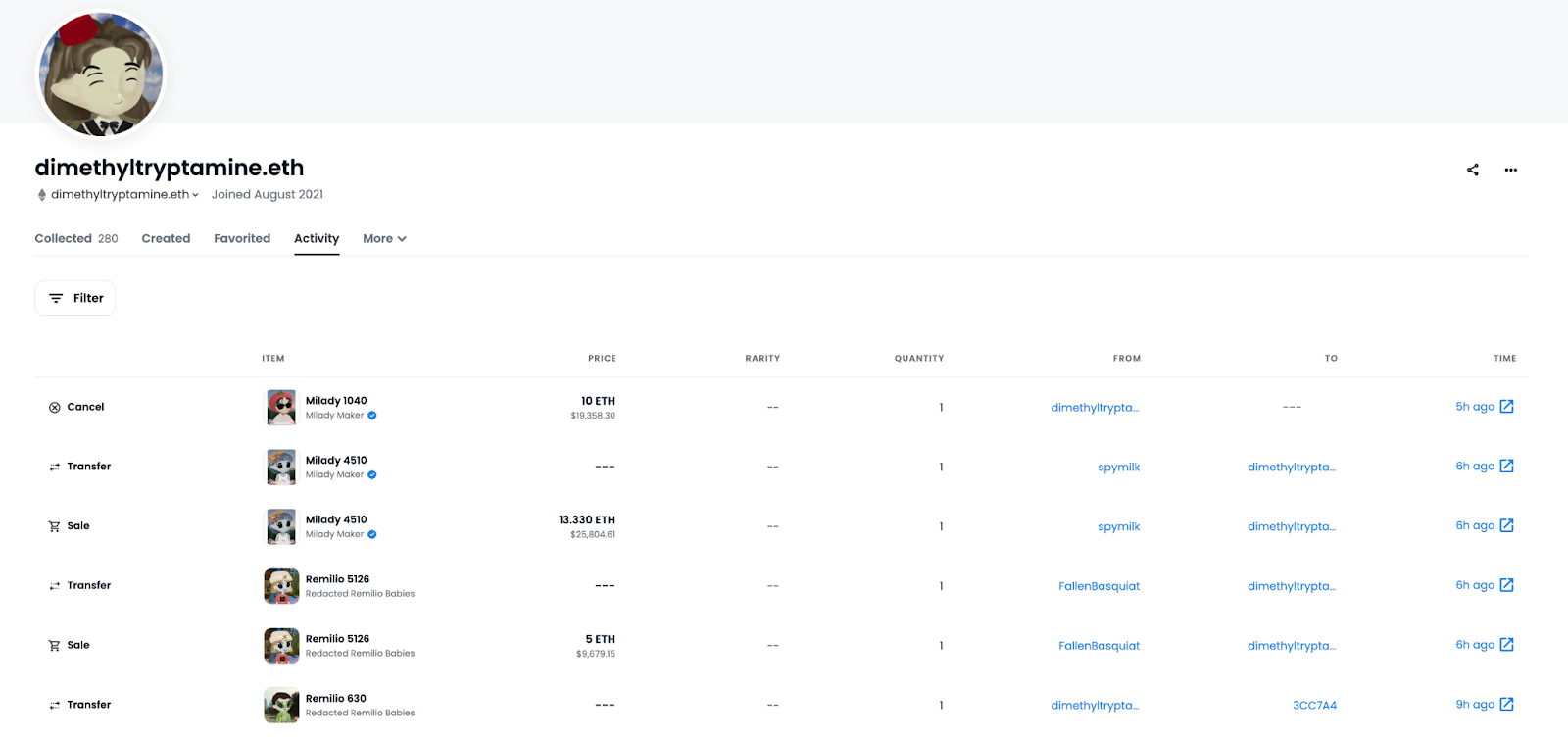The height and width of the screenshot is (739, 1568).
Task: Open the Milady 1040 item link
Action: point(336,401)
